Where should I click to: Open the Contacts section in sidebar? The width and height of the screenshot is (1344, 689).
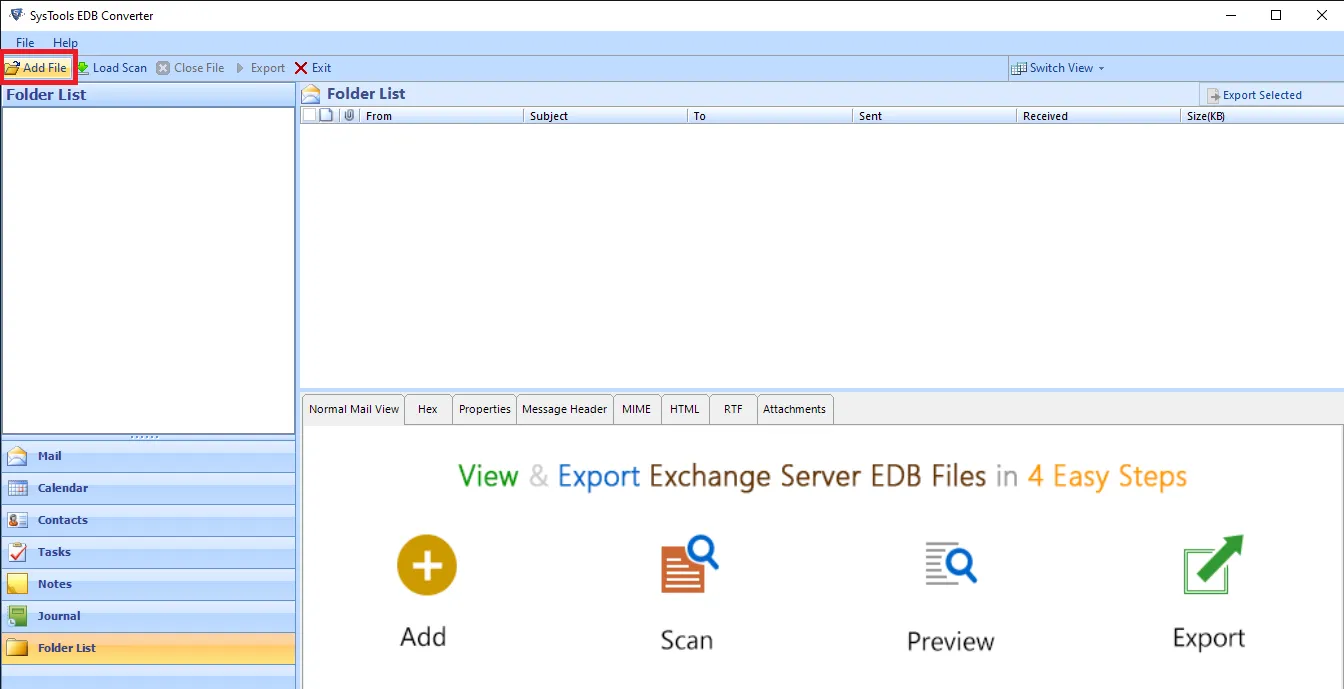click(62, 520)
